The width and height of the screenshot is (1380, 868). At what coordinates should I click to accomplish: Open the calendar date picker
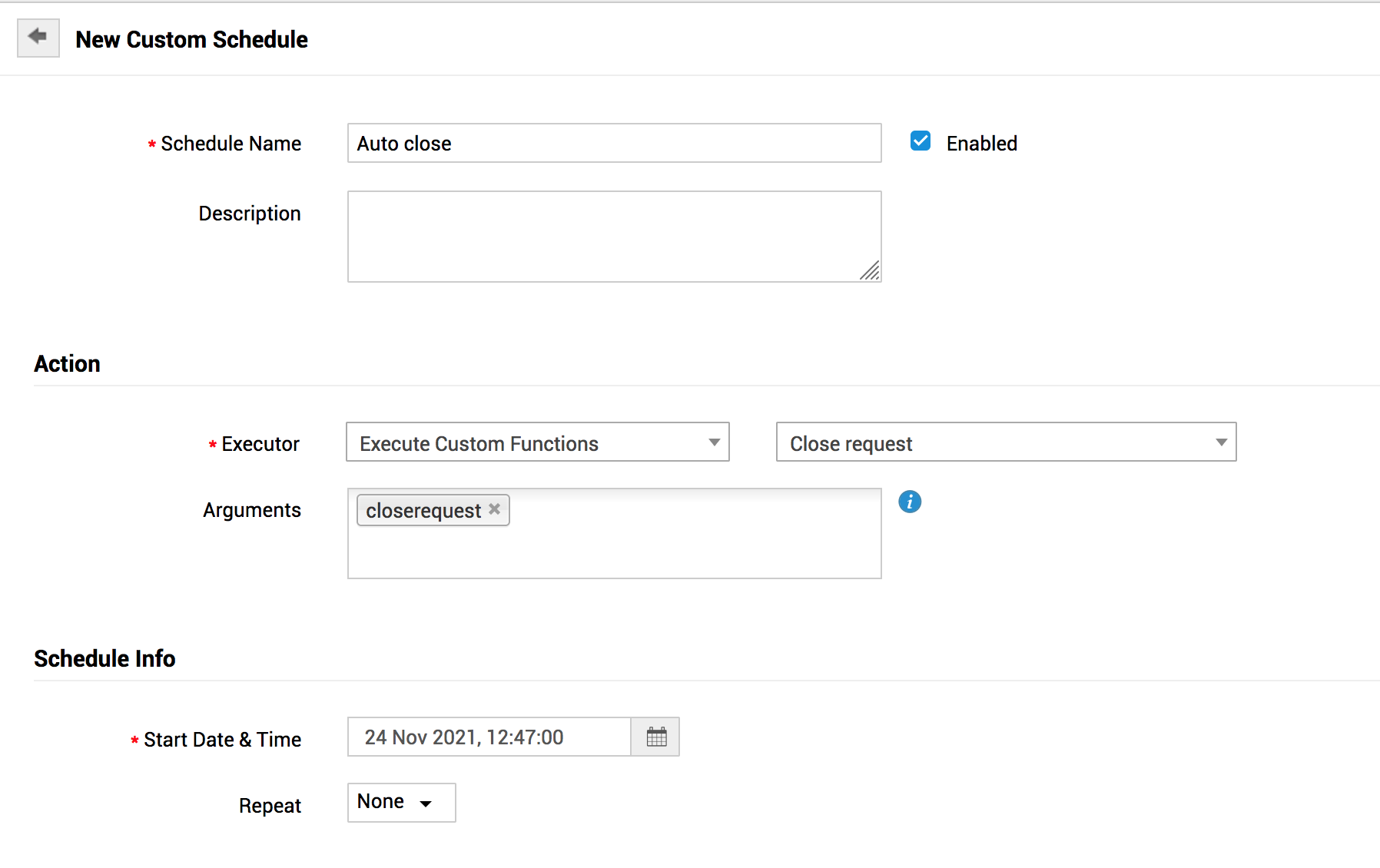coord(656,737)
